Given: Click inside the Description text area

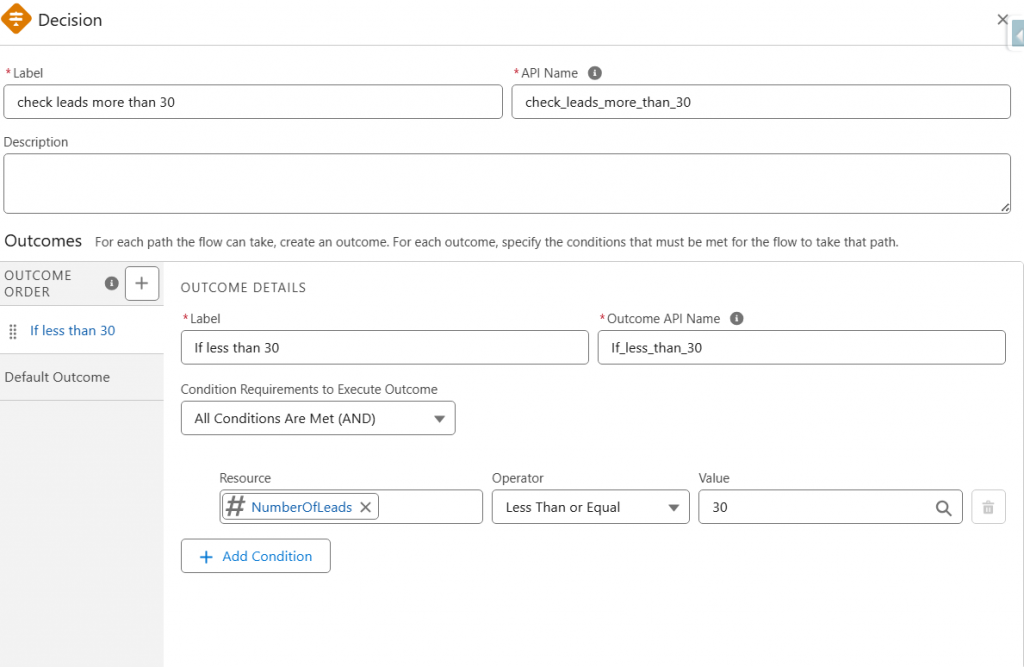Looking at the screenshot, I should pyautogui.click(x=507, y=184).
